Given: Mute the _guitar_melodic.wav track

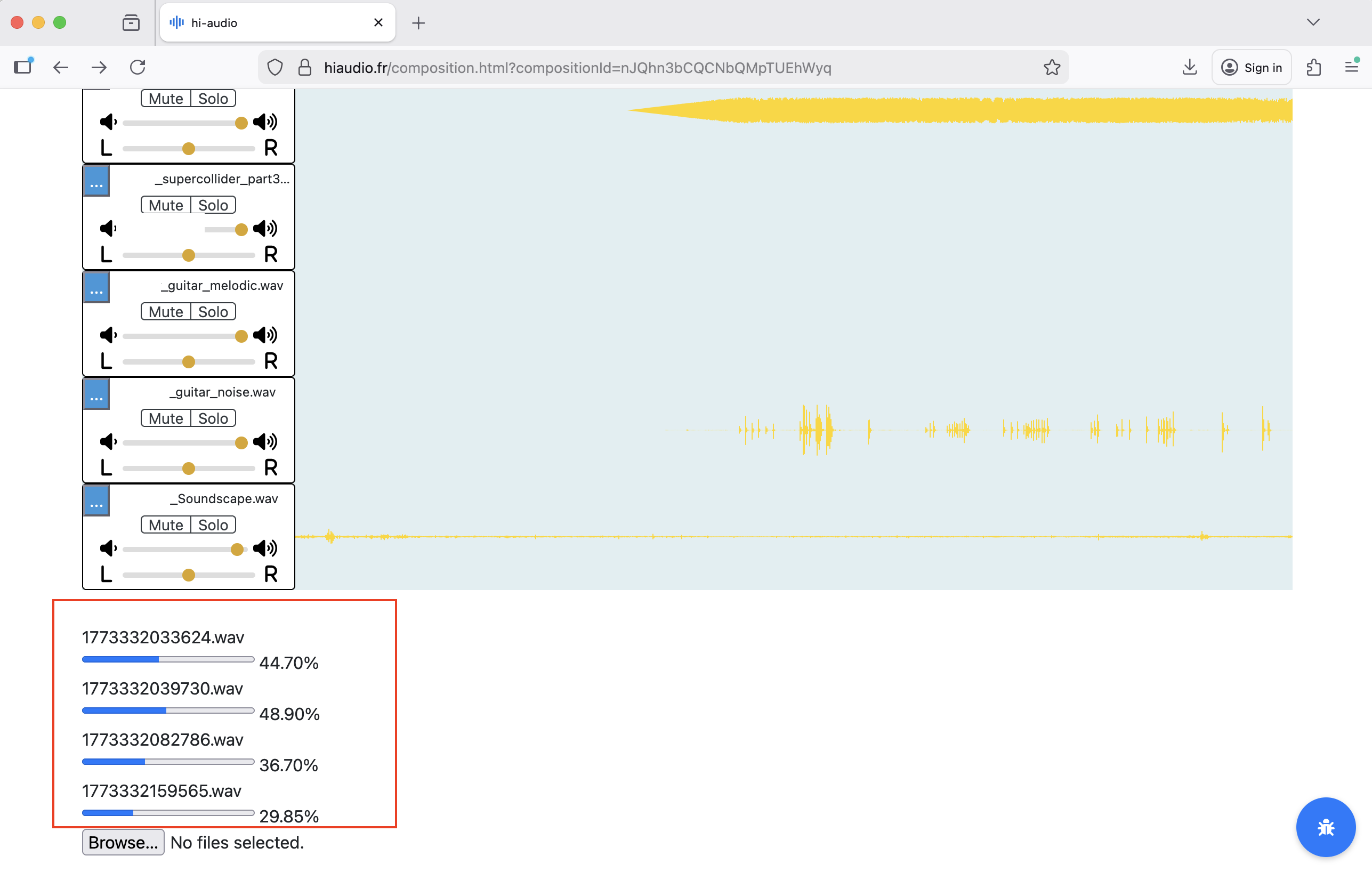Looking at the screenshot, I should click(x=165, y=311).
